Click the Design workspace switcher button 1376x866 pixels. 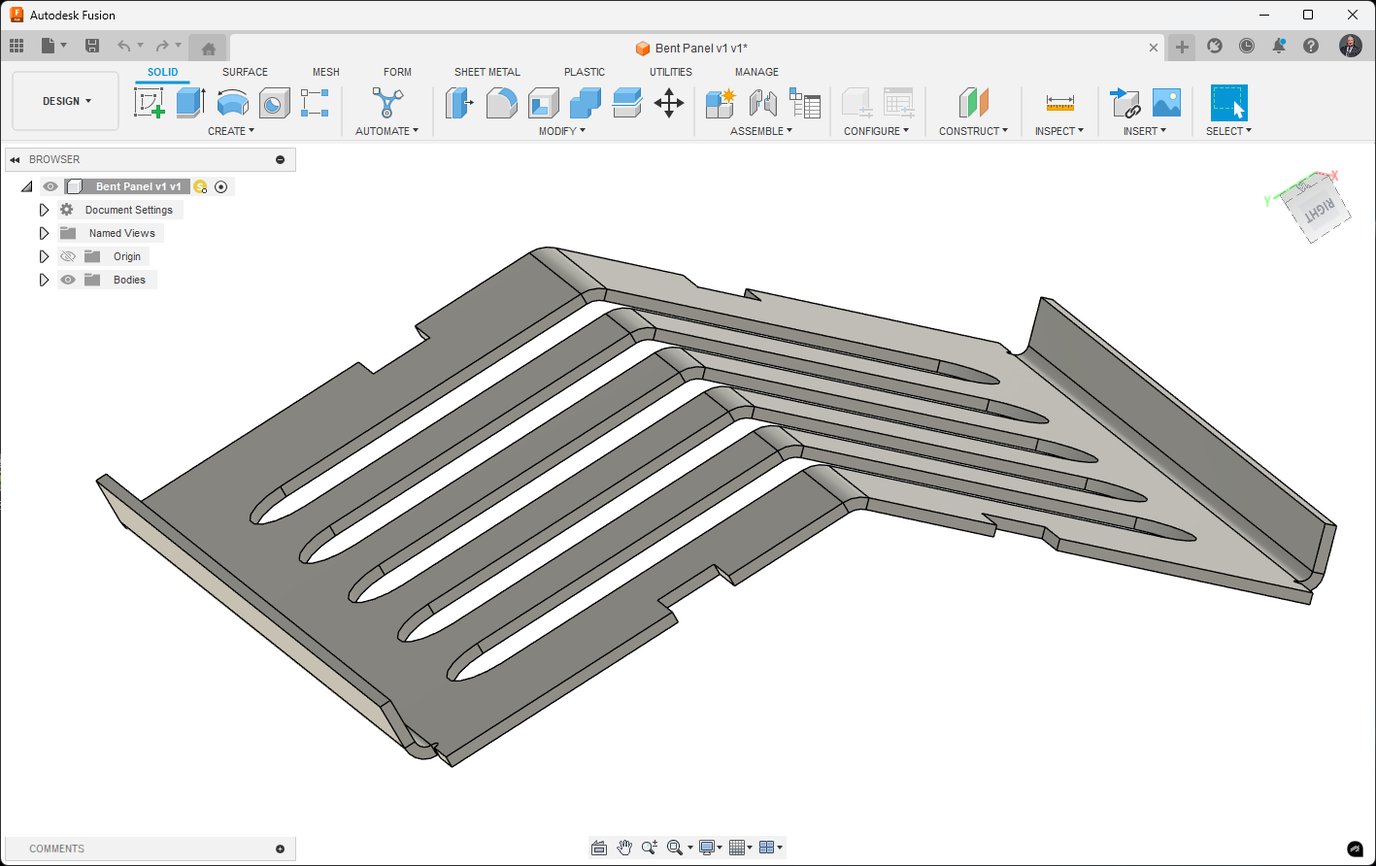(64, 100)
